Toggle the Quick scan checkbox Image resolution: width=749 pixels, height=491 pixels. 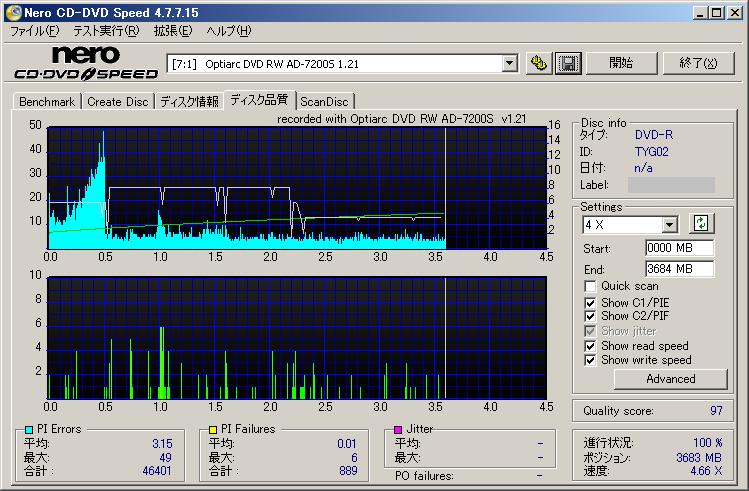click(x=590, y=287)
